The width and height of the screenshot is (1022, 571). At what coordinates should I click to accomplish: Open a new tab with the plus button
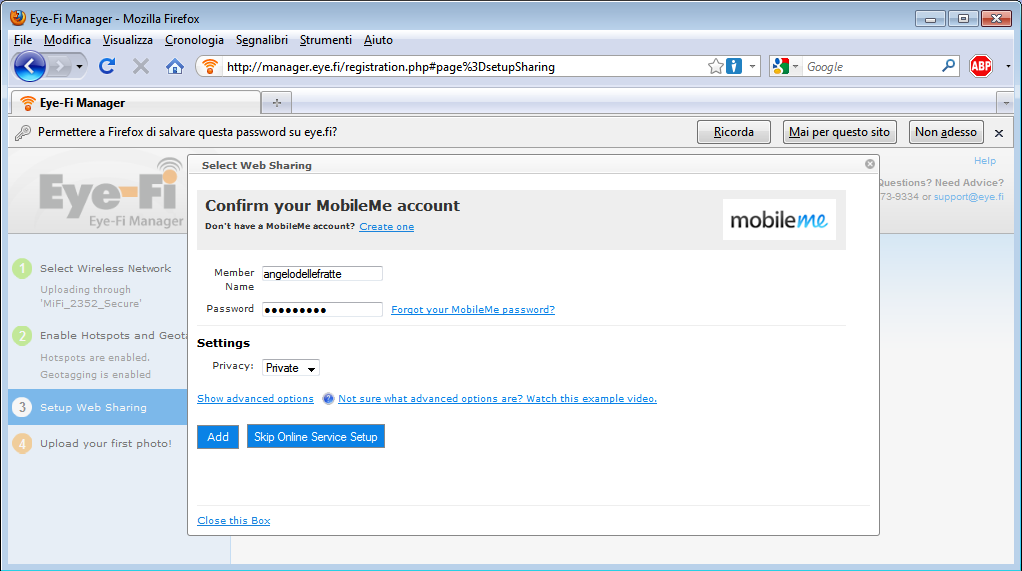point(276,102)
